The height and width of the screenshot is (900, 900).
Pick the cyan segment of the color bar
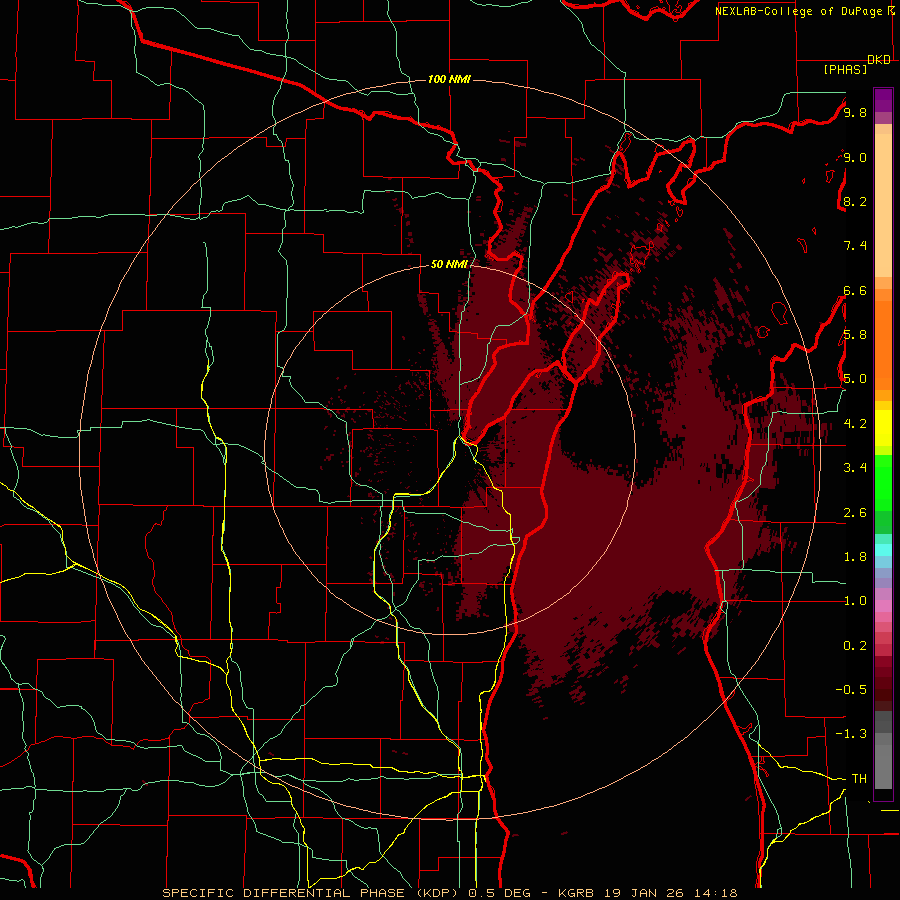(883, 550)
